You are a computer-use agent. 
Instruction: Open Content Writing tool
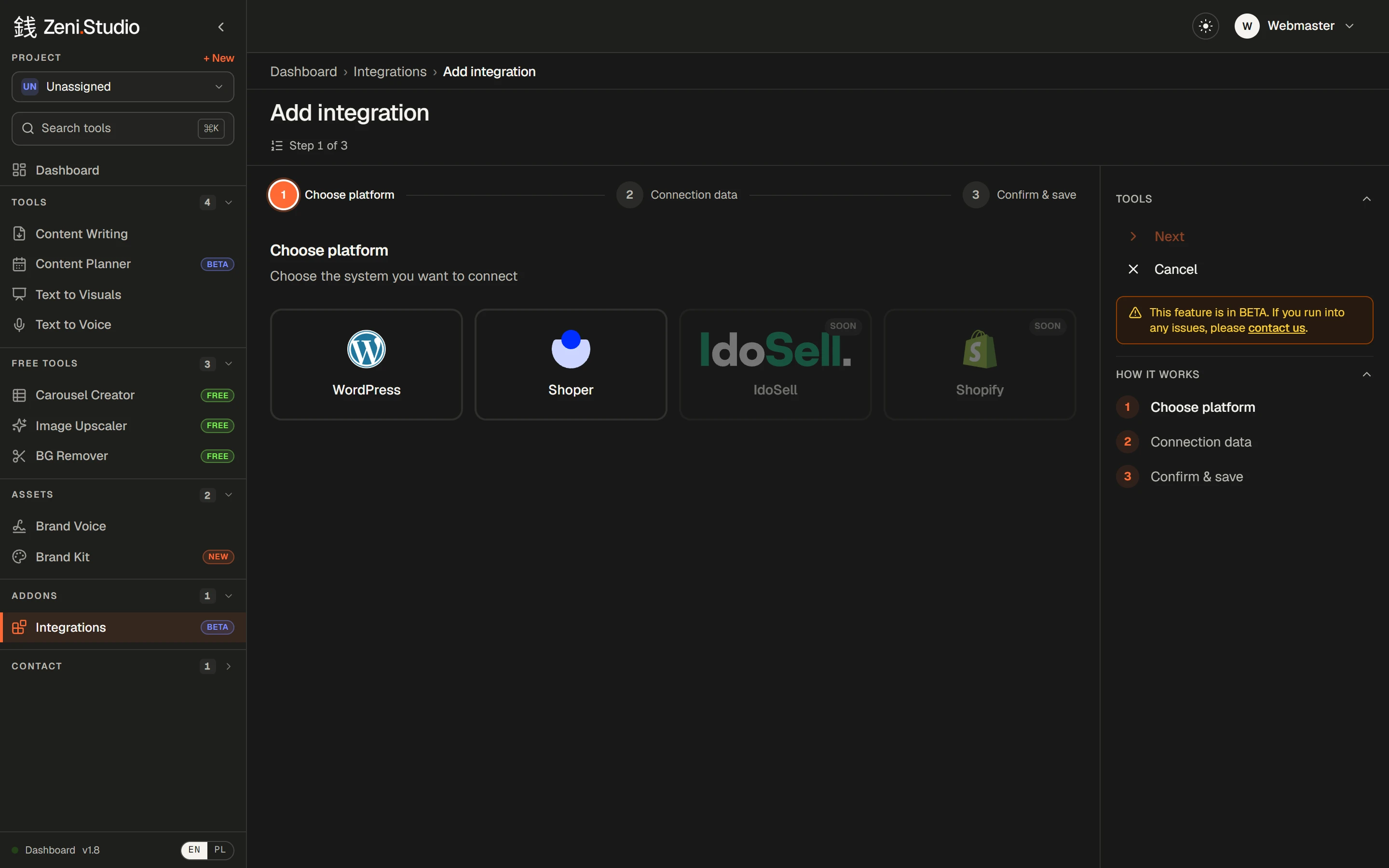coord(123,234)
